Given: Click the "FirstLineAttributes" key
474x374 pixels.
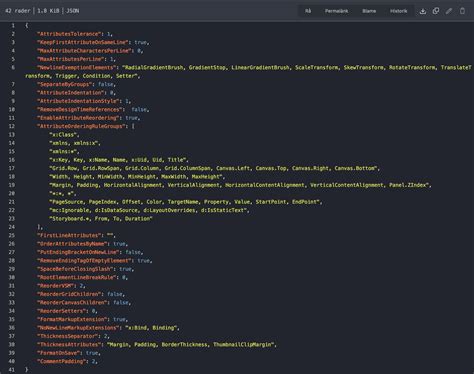Looking at the screenshot, I should click(69, 235).
